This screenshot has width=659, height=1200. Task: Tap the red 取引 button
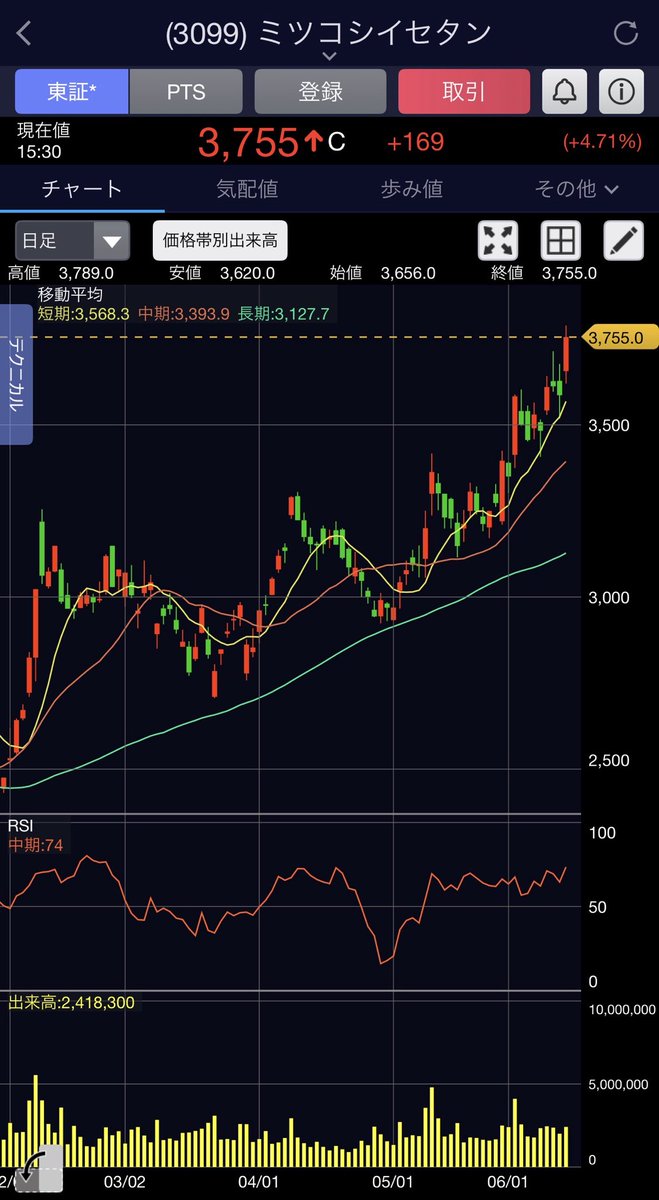point(464,92)
